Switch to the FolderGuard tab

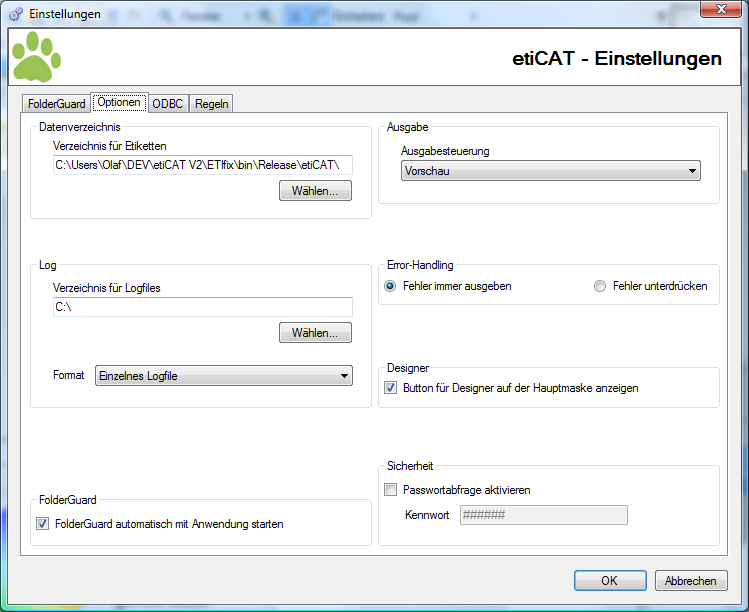(56, 104)
